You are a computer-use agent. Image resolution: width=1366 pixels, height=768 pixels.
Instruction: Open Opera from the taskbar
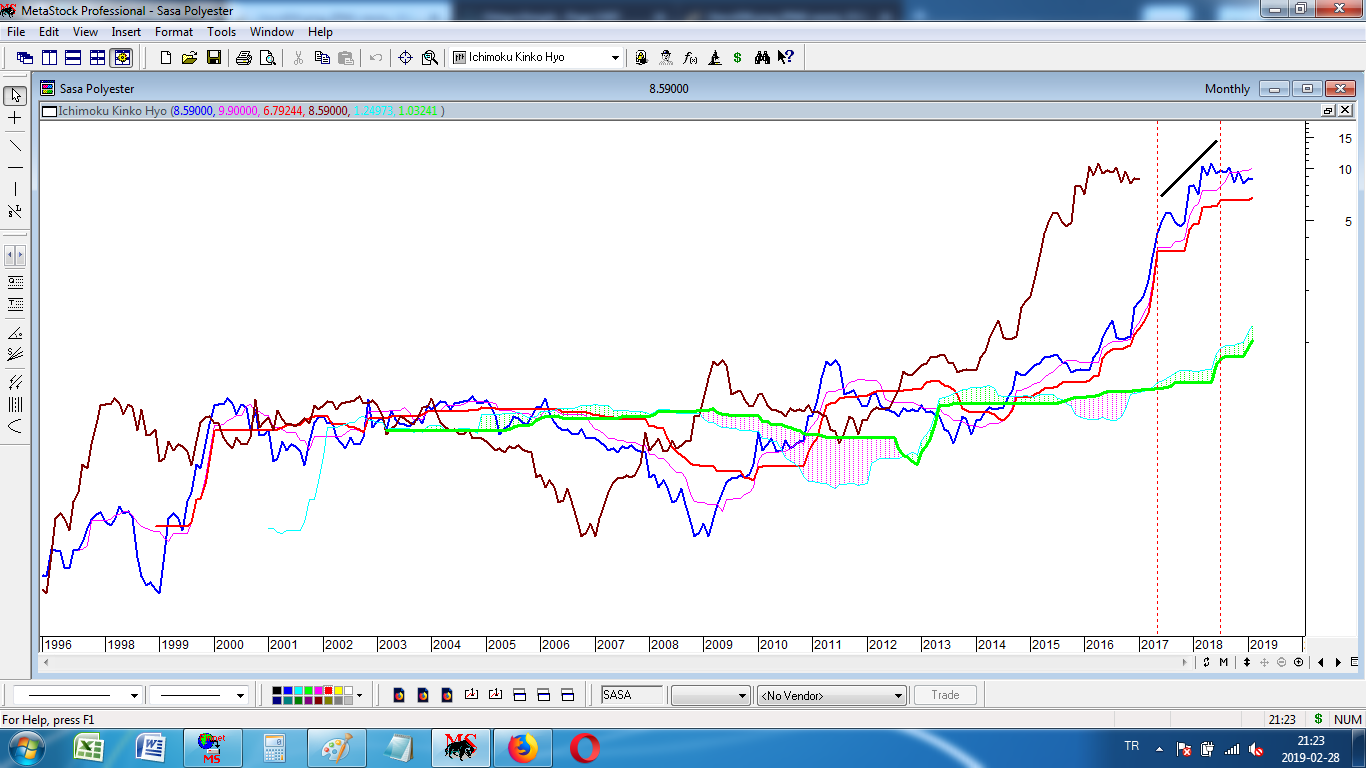pyautogui.click(x=585, y=748)
